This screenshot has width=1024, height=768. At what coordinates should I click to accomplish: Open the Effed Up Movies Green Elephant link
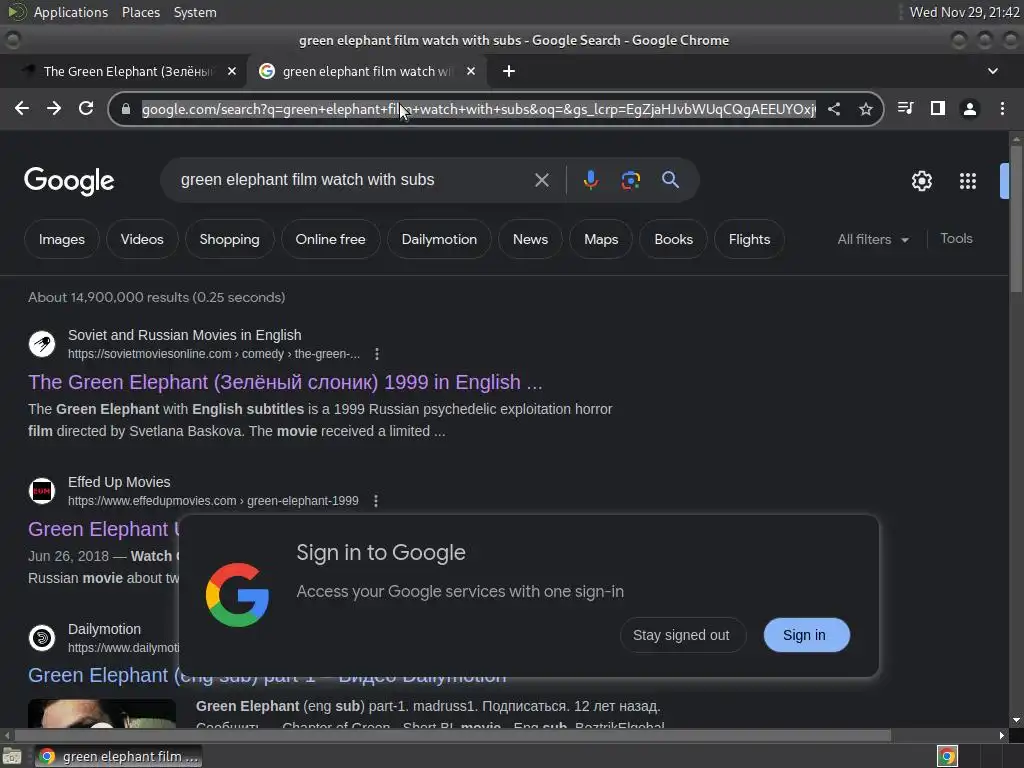[x=102, y=529]
